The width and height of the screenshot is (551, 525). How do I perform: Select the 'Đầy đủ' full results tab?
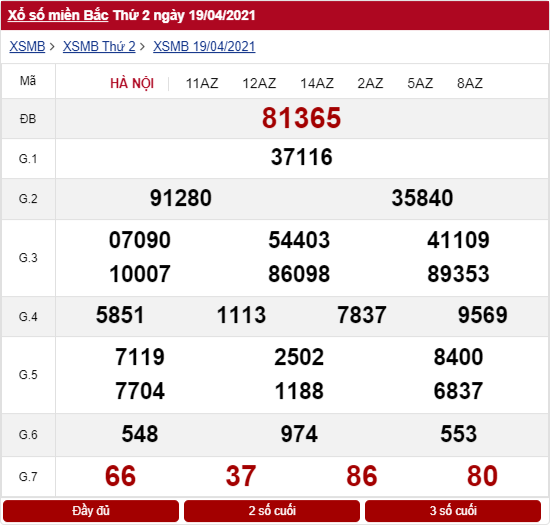pos(91,511)
